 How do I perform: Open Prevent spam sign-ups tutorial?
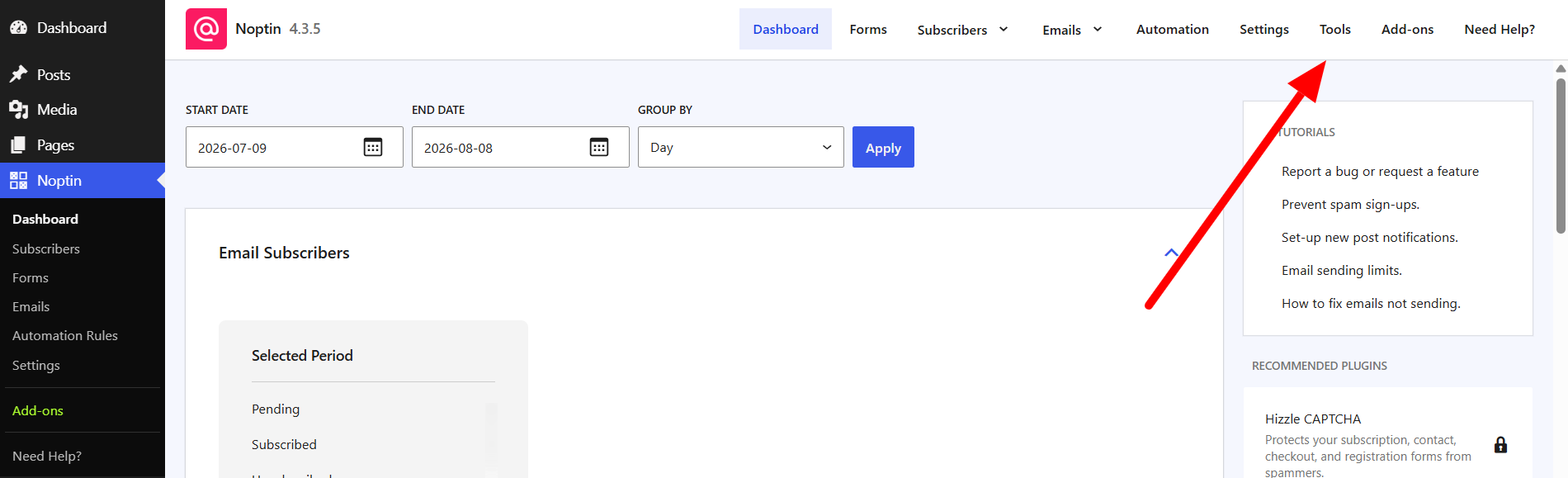coord(1350,204)
